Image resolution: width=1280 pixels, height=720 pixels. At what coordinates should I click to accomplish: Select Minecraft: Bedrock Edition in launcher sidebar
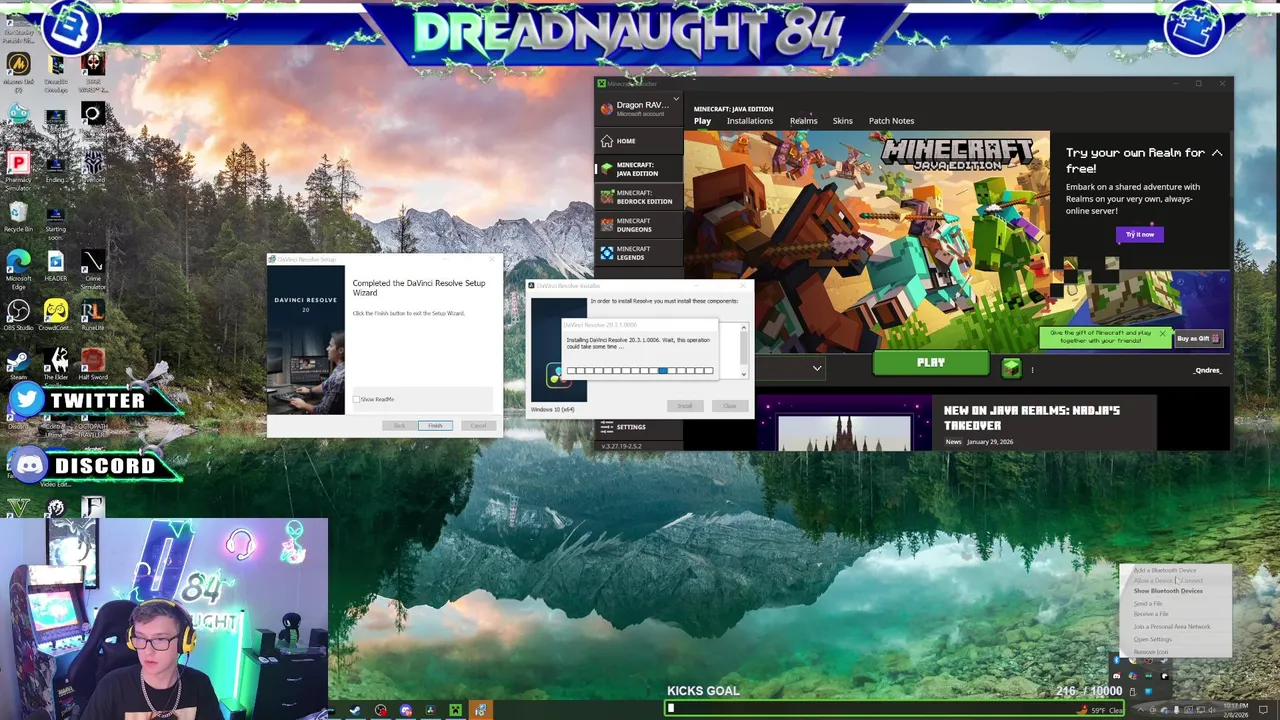point(639,197)
